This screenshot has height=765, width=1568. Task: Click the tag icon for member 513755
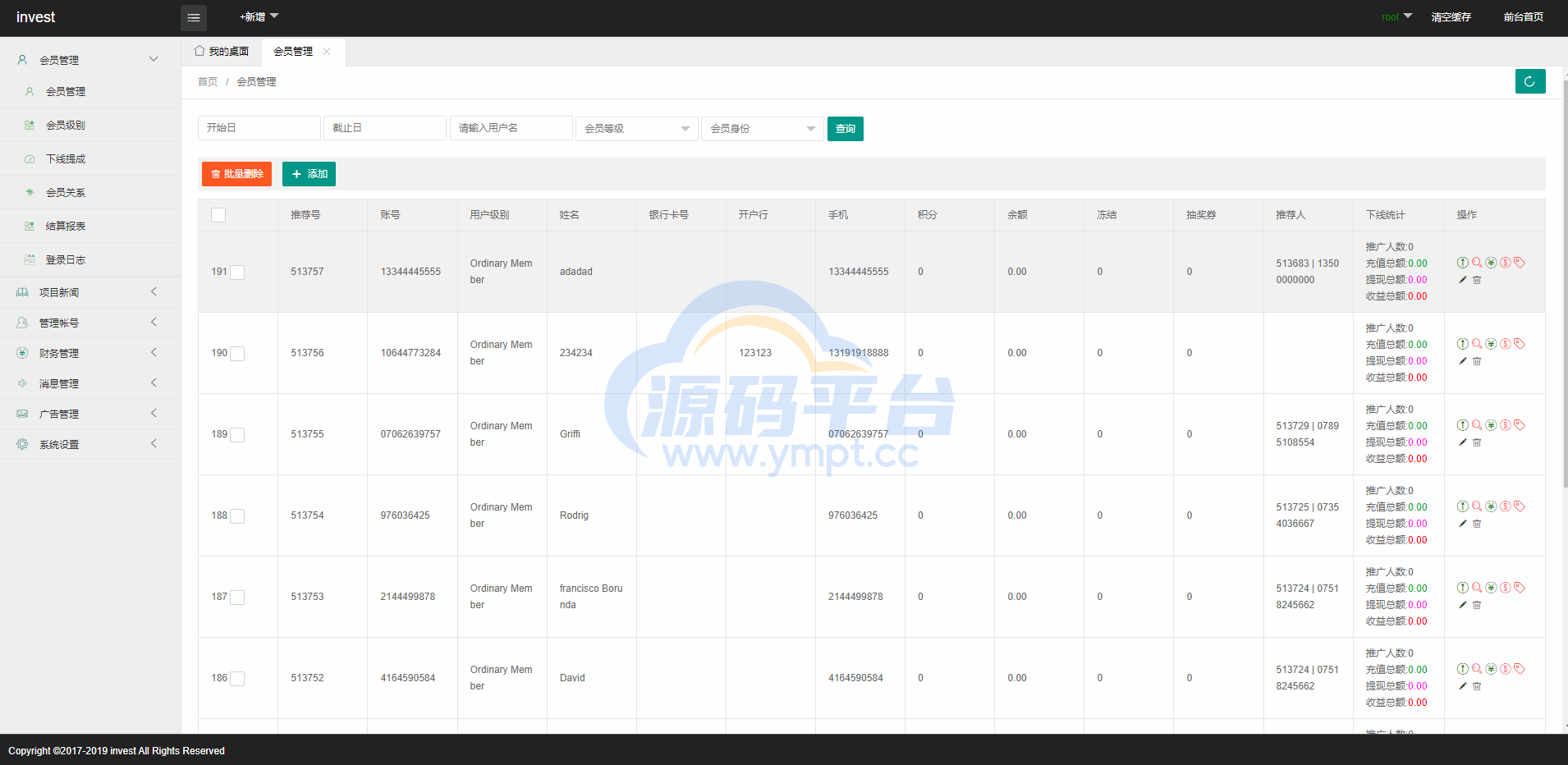coord(1520,425)
